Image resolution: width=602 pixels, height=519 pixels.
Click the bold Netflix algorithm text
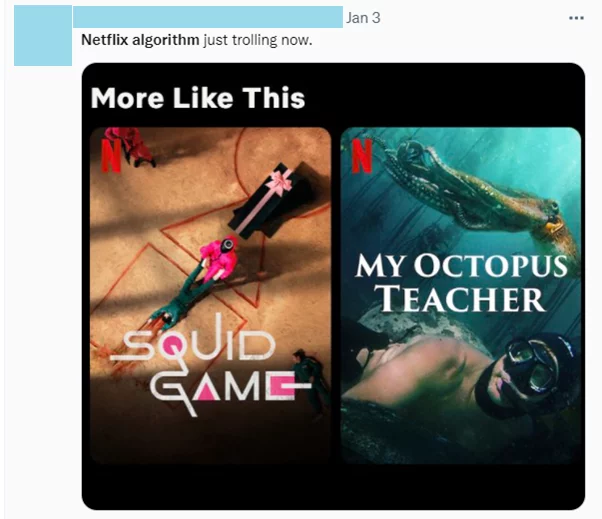(140, 40)
